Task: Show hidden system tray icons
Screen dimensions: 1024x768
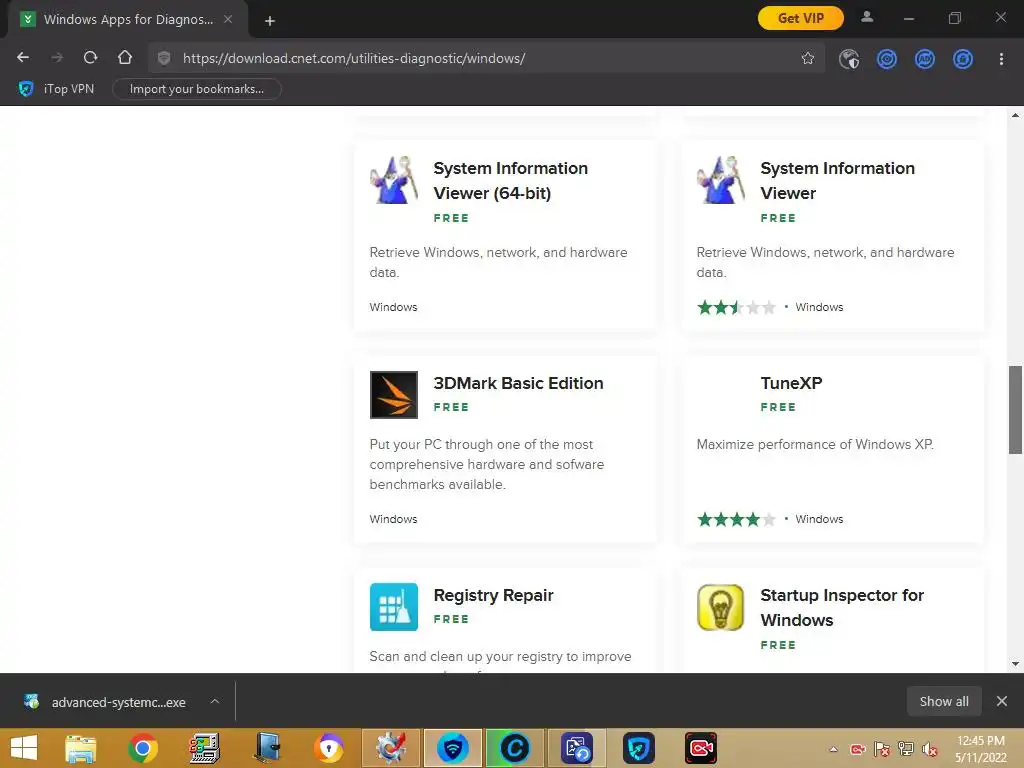Action: pyautogui.click(x=833, y=749)
